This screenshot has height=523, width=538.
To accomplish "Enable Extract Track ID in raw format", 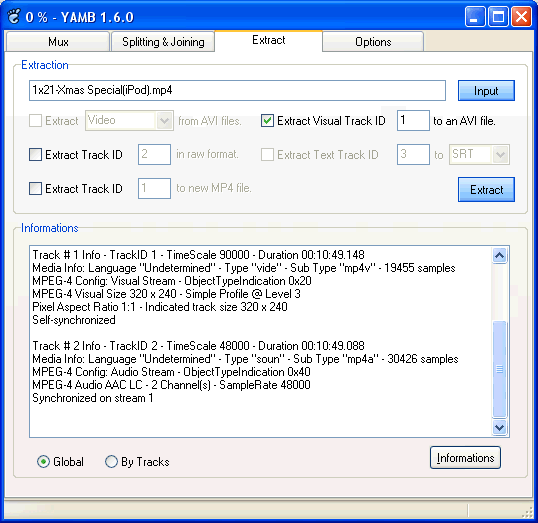I will [x=36, y=155].
